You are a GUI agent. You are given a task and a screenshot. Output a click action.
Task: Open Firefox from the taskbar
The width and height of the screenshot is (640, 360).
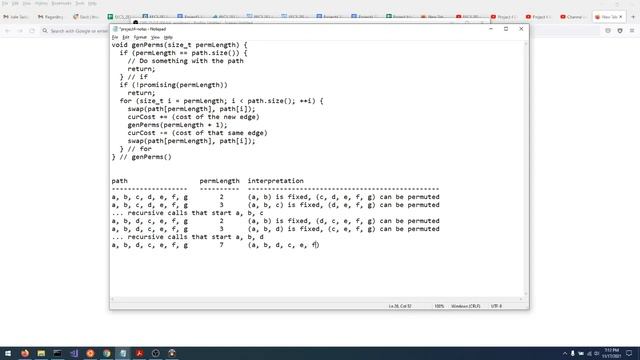click(x=25, y=353)
